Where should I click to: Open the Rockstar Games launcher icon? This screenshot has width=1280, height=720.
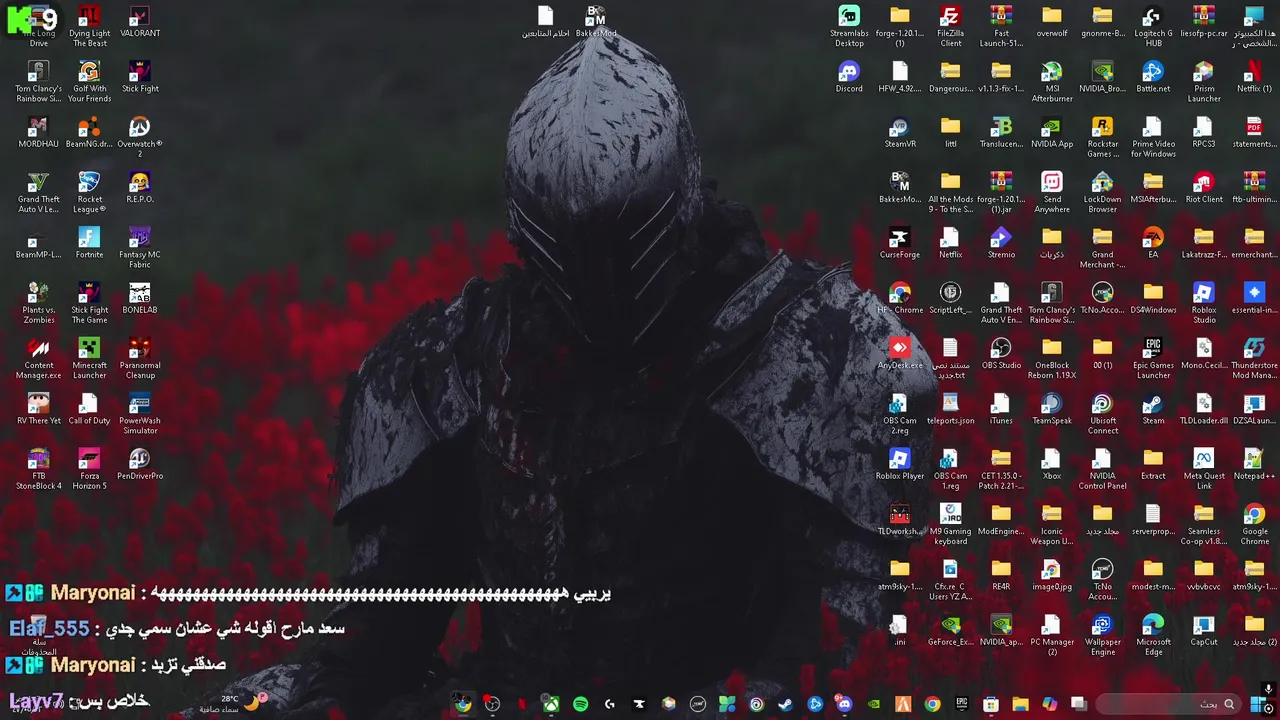(1102, 138)
